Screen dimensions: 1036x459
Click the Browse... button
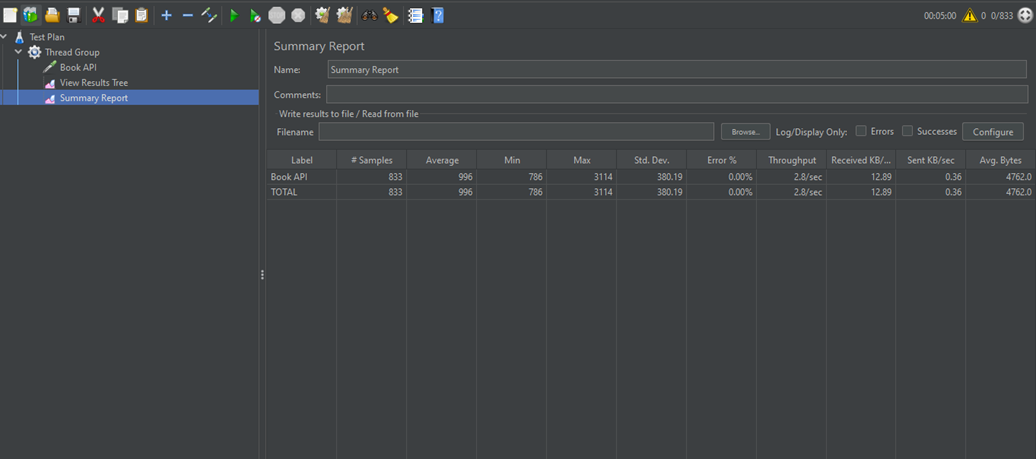745,132
